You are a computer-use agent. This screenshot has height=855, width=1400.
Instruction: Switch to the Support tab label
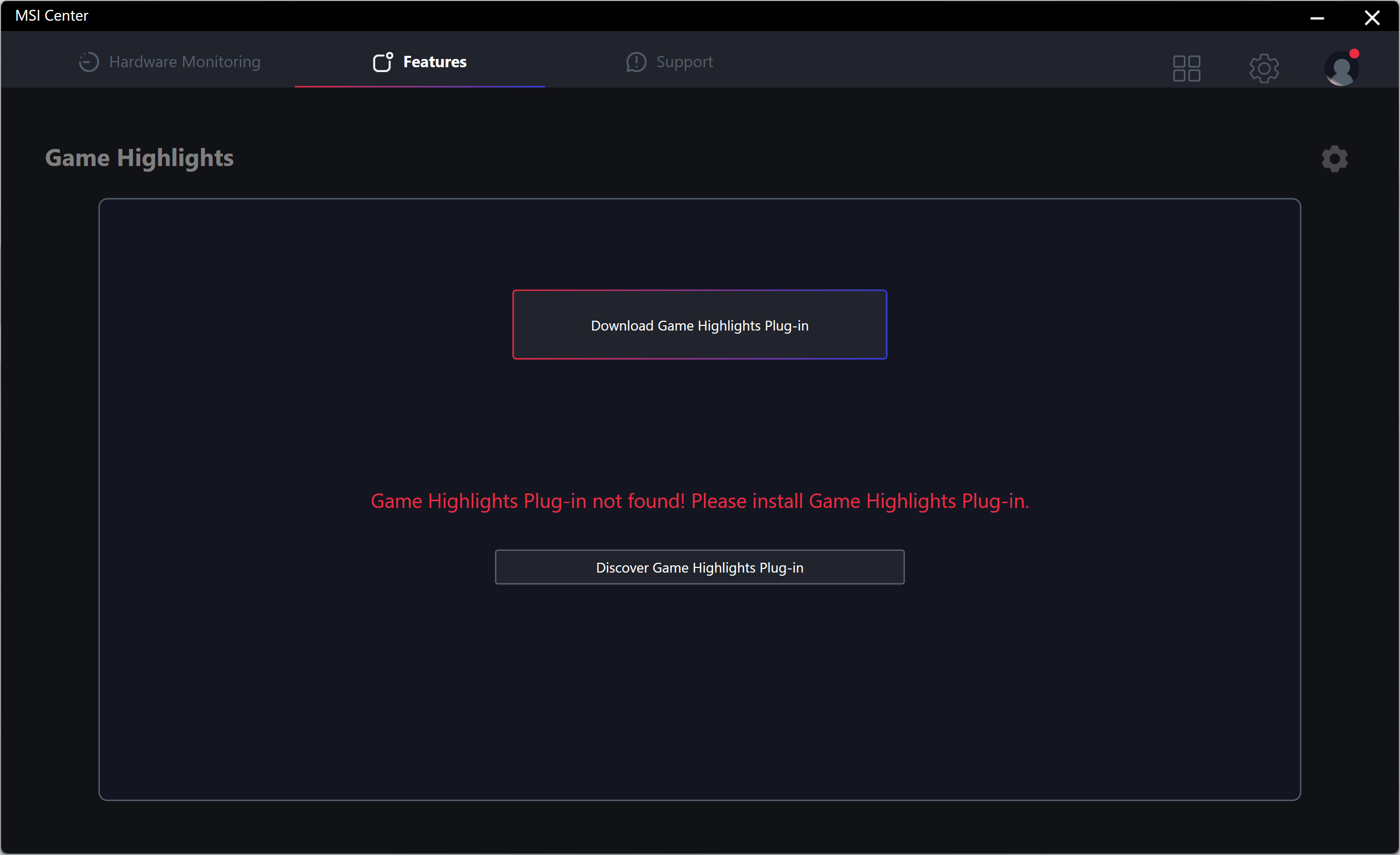point(684,62)
